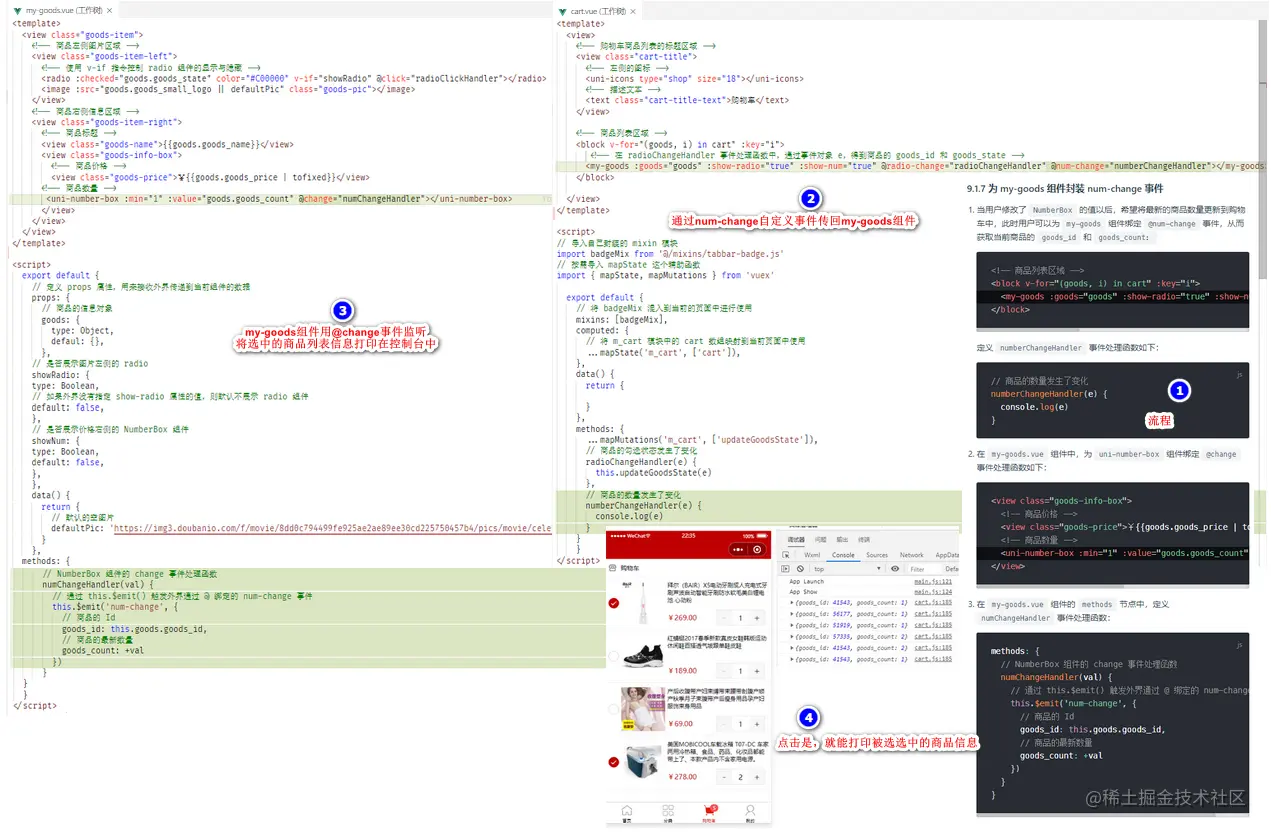Viewport: 1271px width, 833px height.
Task: Click the quantity field of the ¥269.00 item
Action: pos(740,618)
